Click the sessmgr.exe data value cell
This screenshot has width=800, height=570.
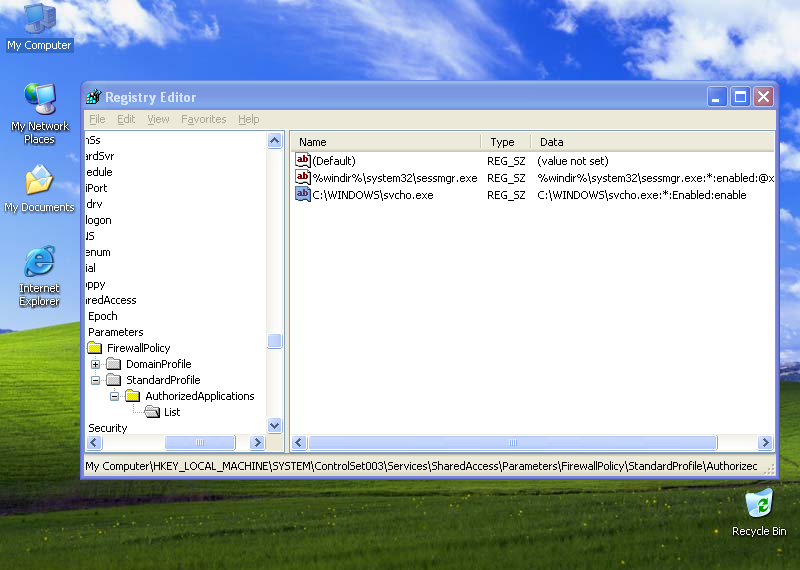point(655,178)
